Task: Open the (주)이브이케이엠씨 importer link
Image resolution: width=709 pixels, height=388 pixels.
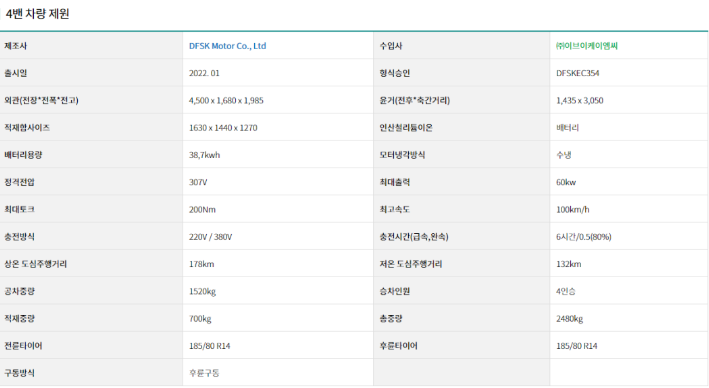Action: pyautogui.click(x=586, y=46)
